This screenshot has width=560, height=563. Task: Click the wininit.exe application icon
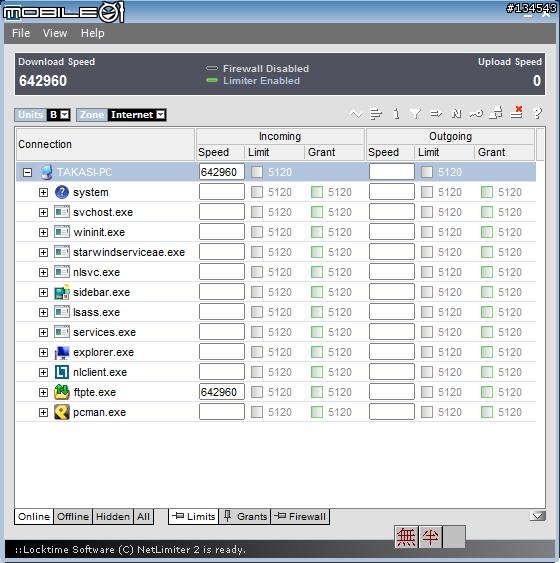pos(62,232)
